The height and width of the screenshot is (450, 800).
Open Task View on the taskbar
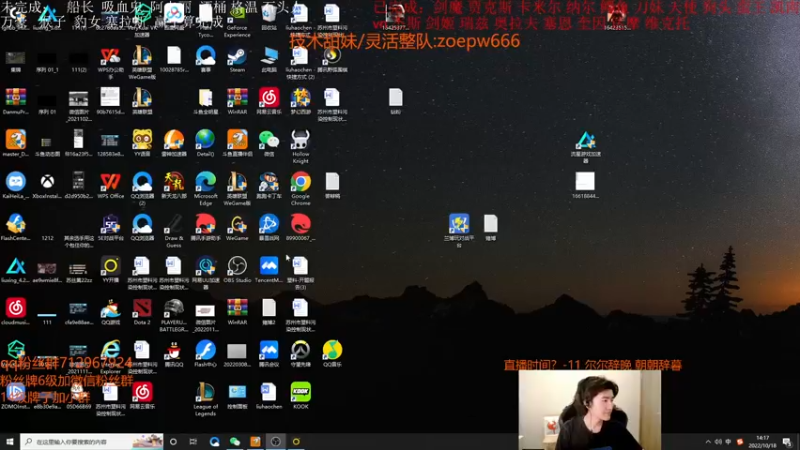tap(193, 441)
